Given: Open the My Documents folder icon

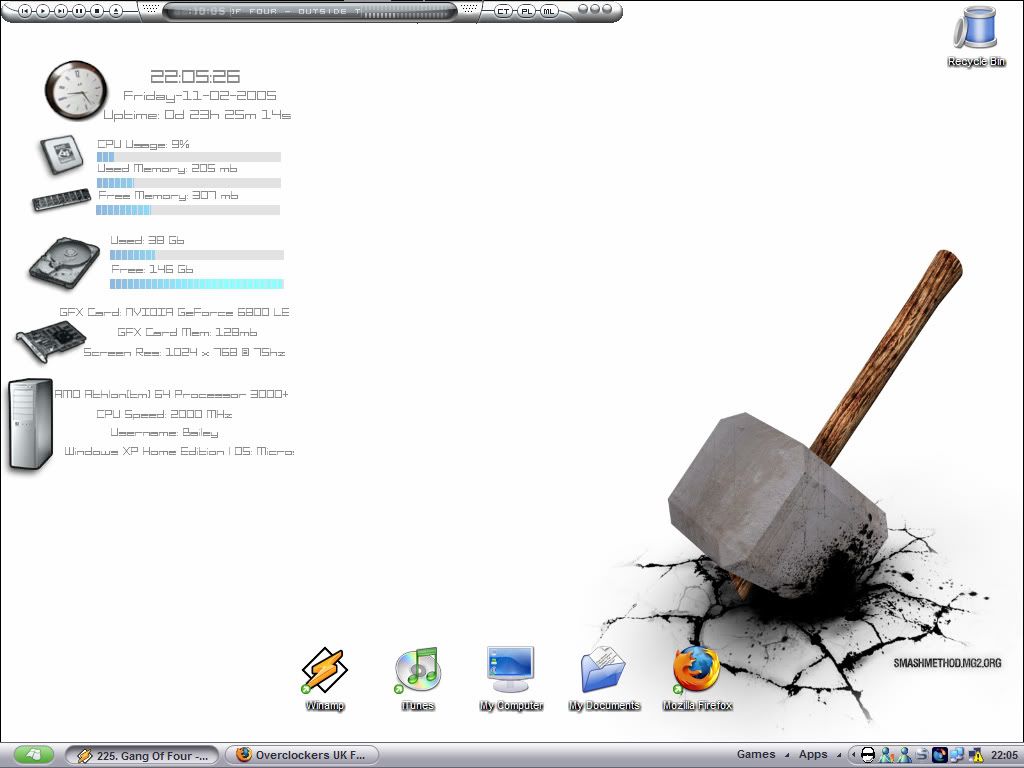Looking at the screenshot, I should 603,670.
